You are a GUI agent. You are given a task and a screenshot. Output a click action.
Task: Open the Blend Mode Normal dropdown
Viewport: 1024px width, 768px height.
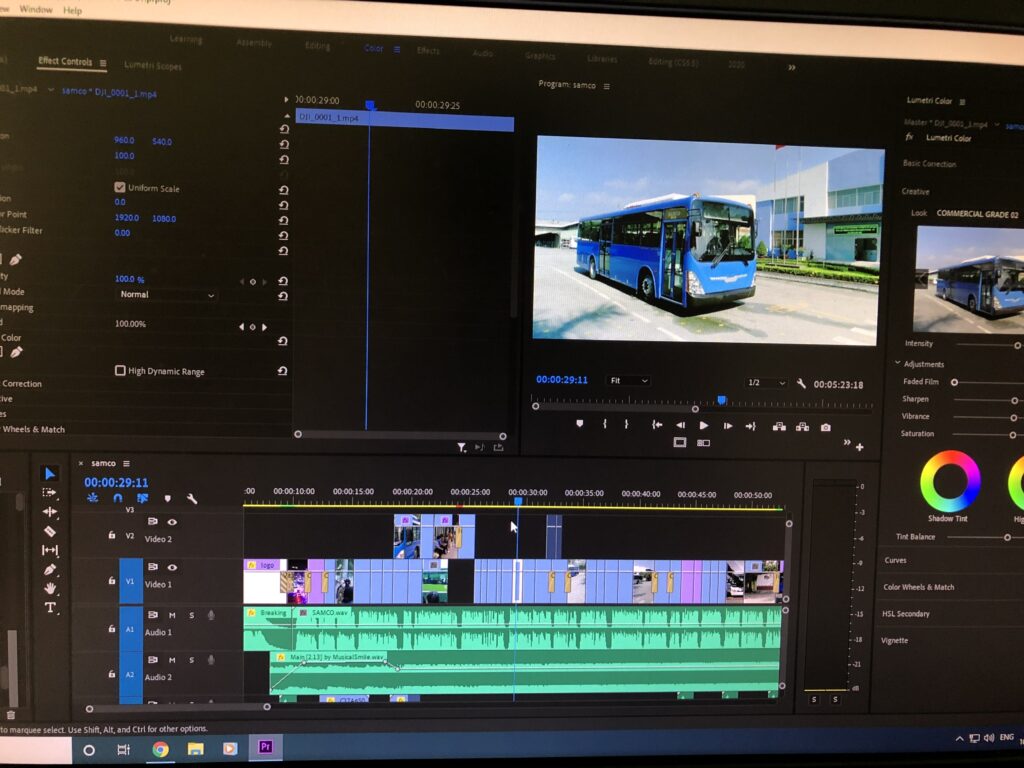(167, 295)
